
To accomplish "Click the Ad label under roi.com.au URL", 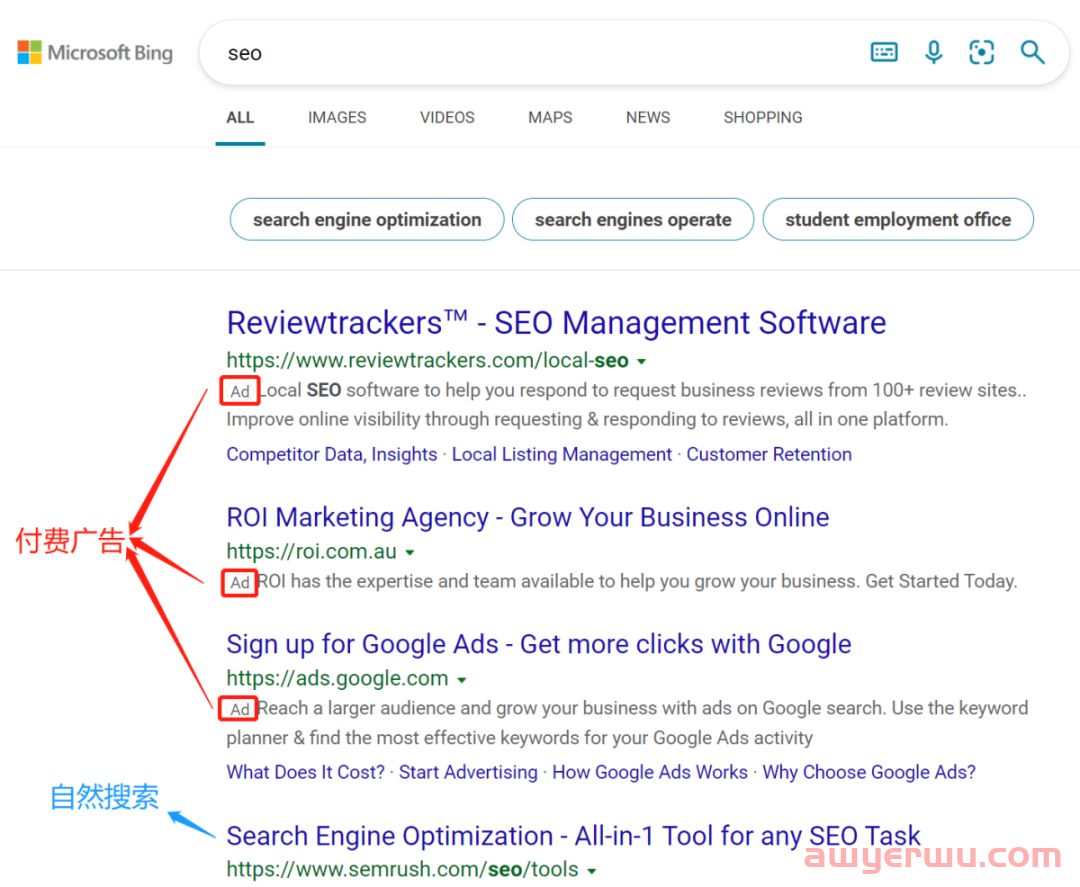I will (x=240, y=583).
